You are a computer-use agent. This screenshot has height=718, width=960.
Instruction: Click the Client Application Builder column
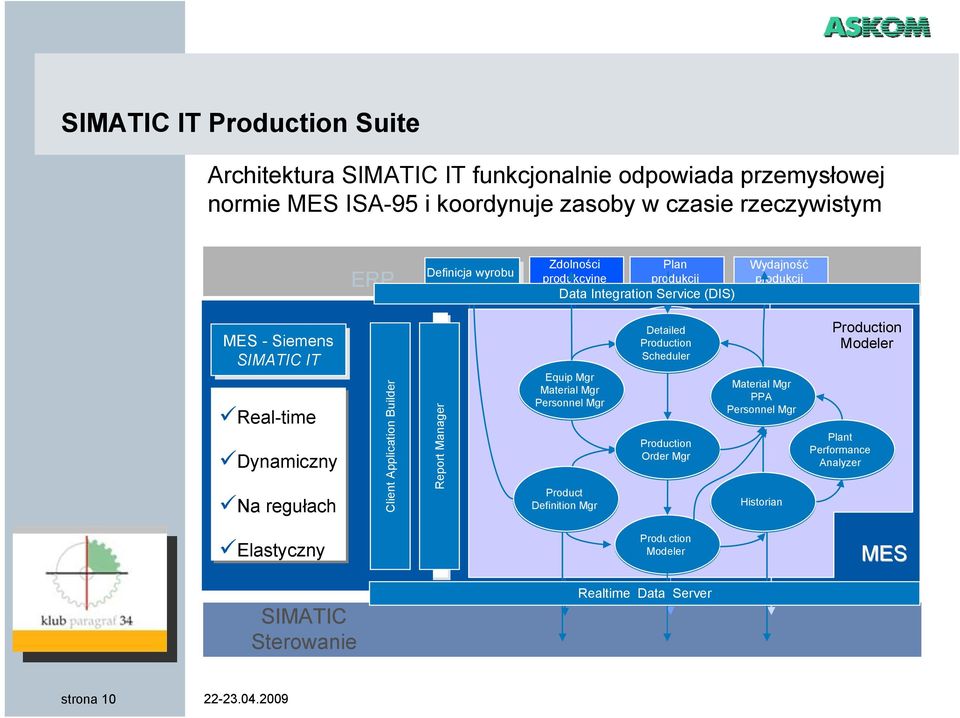(x=390, y=446)
